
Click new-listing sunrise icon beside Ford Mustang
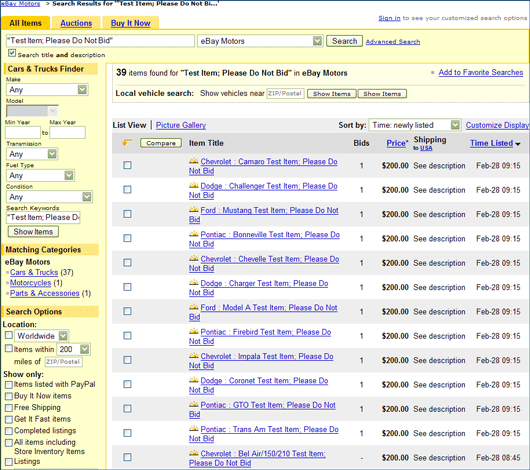[193, 209]
